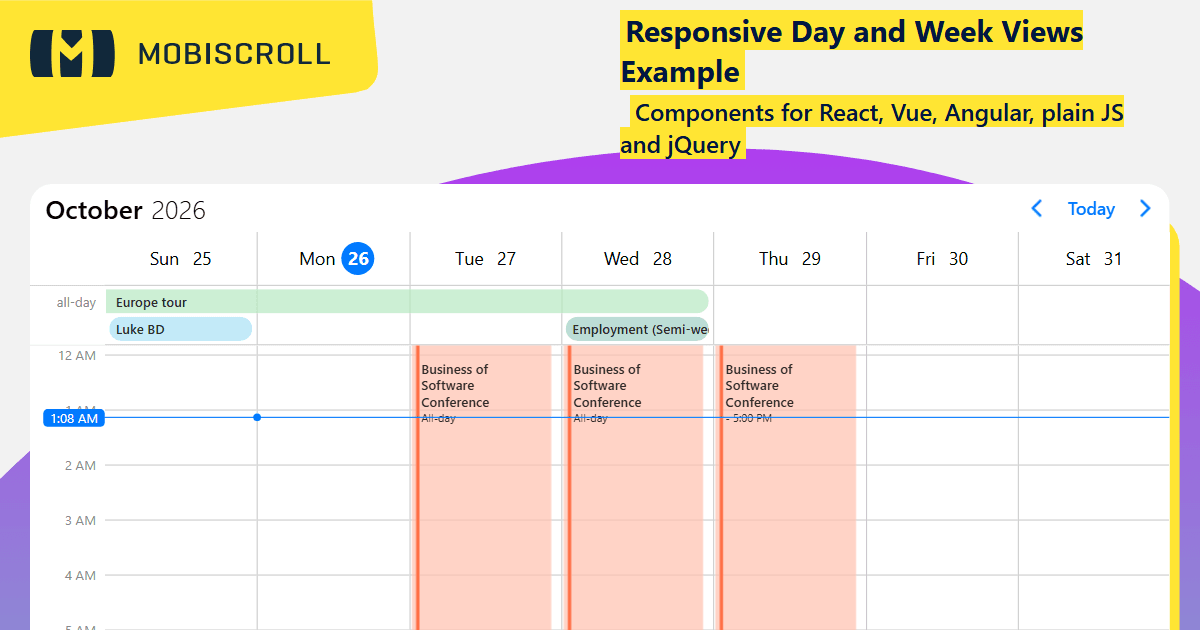Open the Employment (Semi-weekly) event
This screenshot has height=630, width=1200.
[x=637, y=329]
